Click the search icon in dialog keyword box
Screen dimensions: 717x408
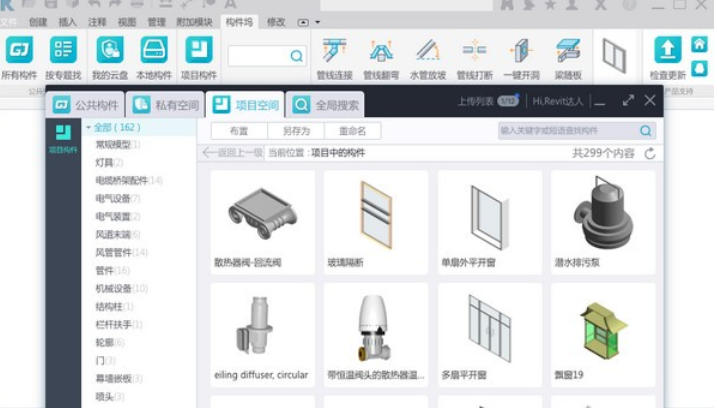pos(646,131)
